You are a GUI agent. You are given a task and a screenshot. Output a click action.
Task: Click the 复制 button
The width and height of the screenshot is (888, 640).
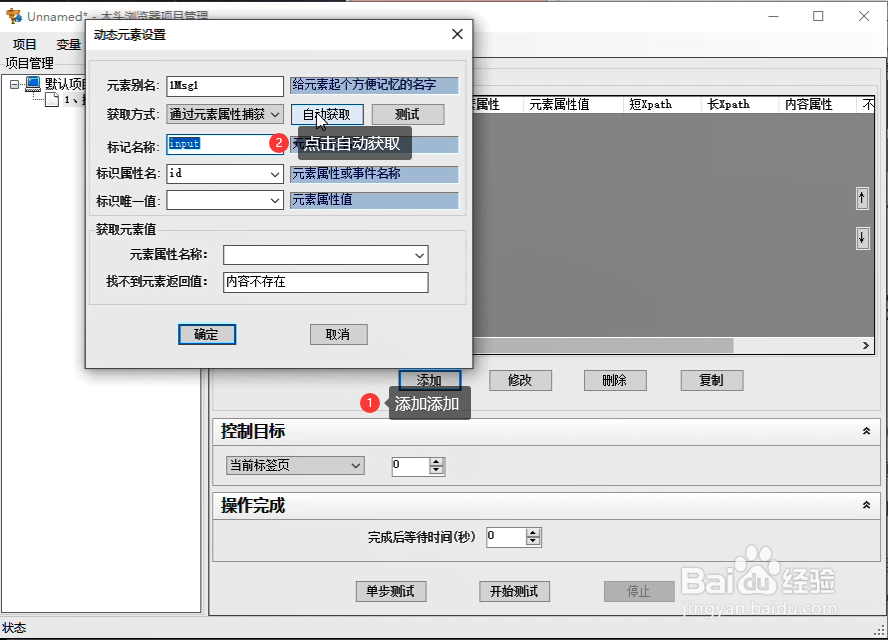[712, 380]
